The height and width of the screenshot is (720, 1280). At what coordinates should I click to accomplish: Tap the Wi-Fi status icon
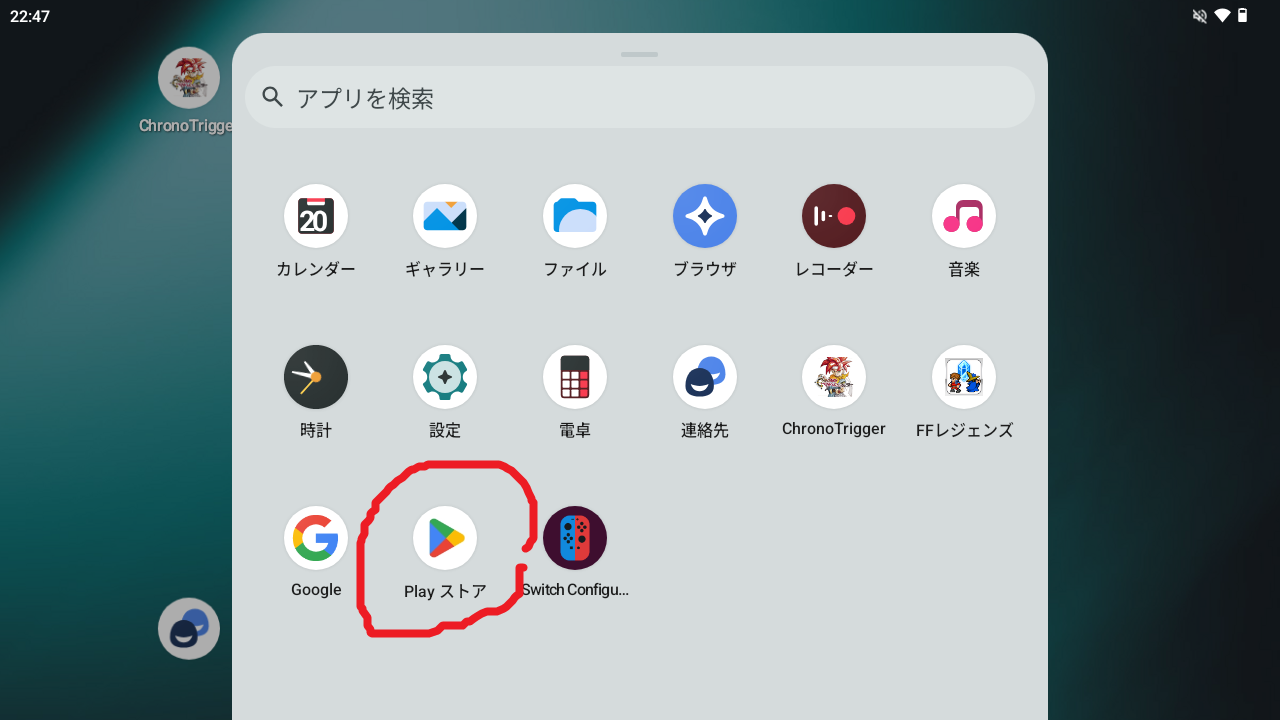pyautogui.click(x=1222, y=15)
